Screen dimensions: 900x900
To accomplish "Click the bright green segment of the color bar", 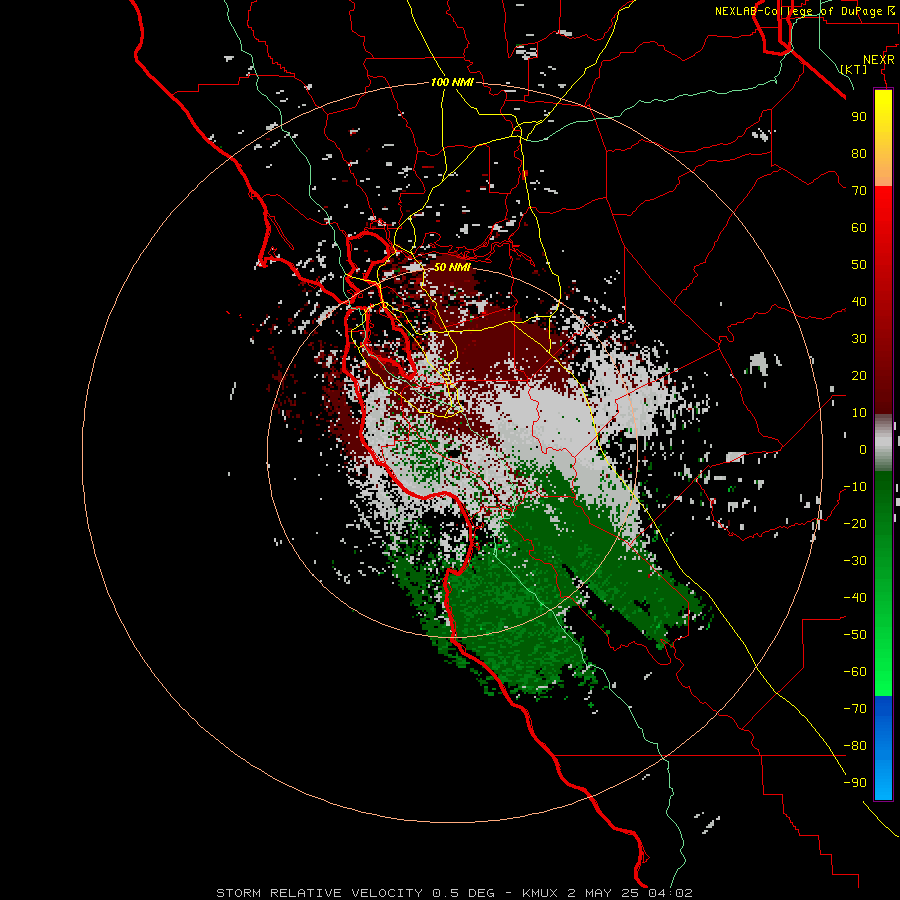I will [883, 660].
